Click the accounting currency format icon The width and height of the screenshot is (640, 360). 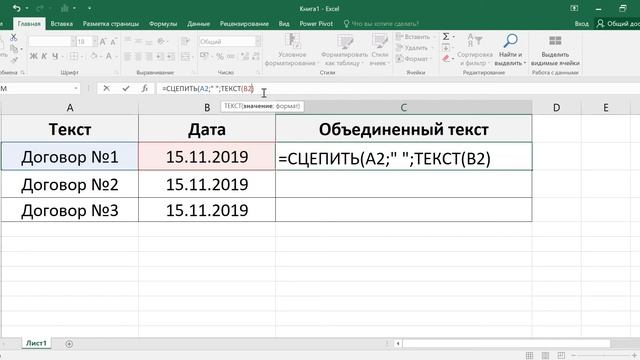[x=204, y=56]
